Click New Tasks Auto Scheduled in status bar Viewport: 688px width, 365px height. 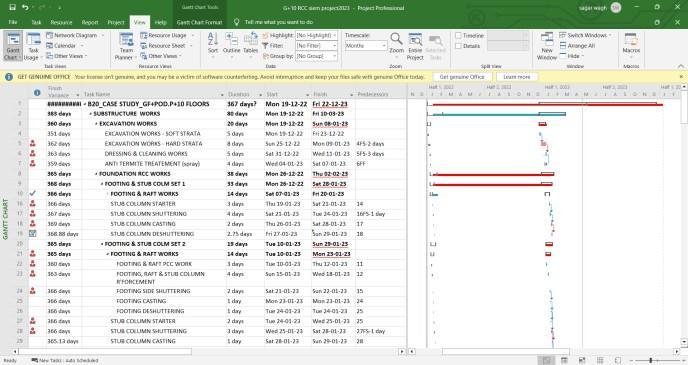tap(65, 361)
